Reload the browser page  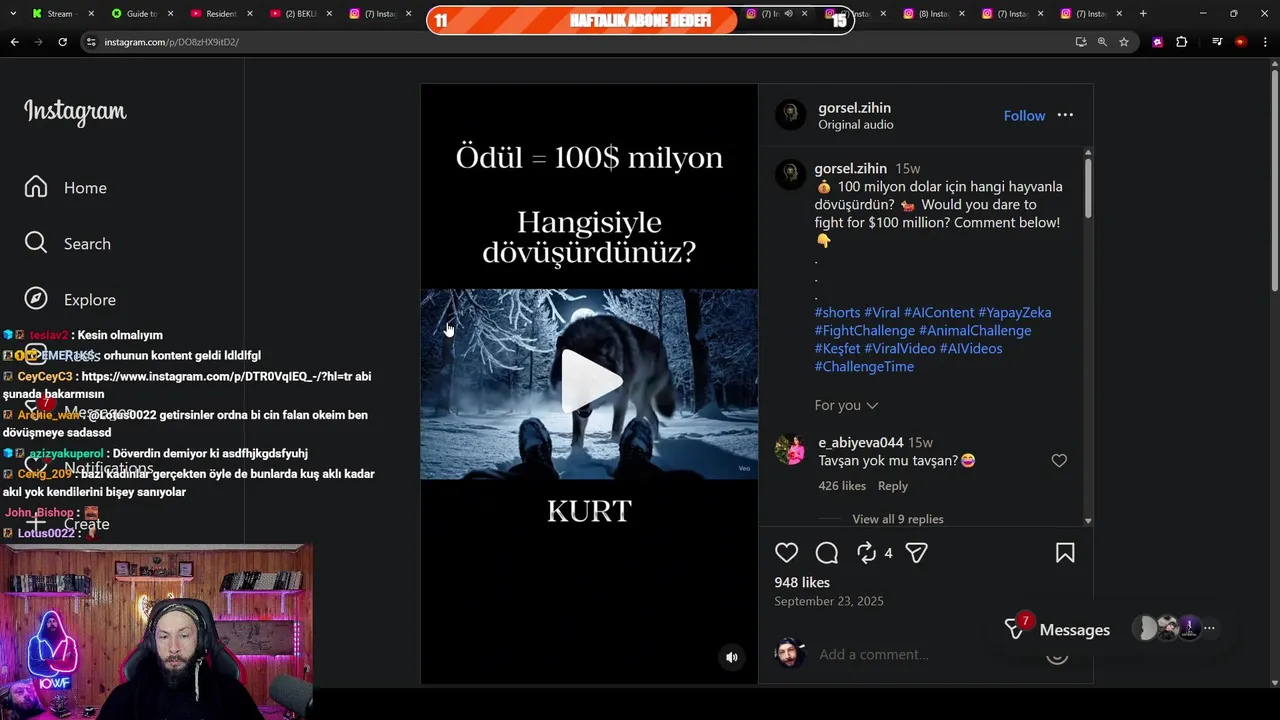[62, 42]
